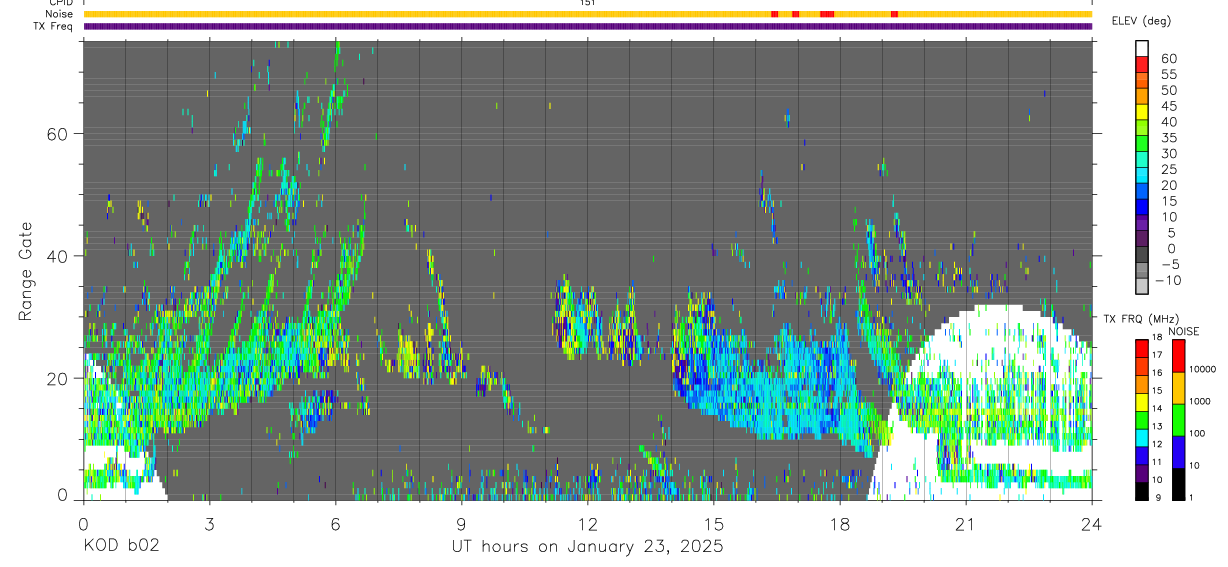Click the 18 hour tick label on time axis
The height and width of the screenshot is (567, 1228).
pos(839,524)
